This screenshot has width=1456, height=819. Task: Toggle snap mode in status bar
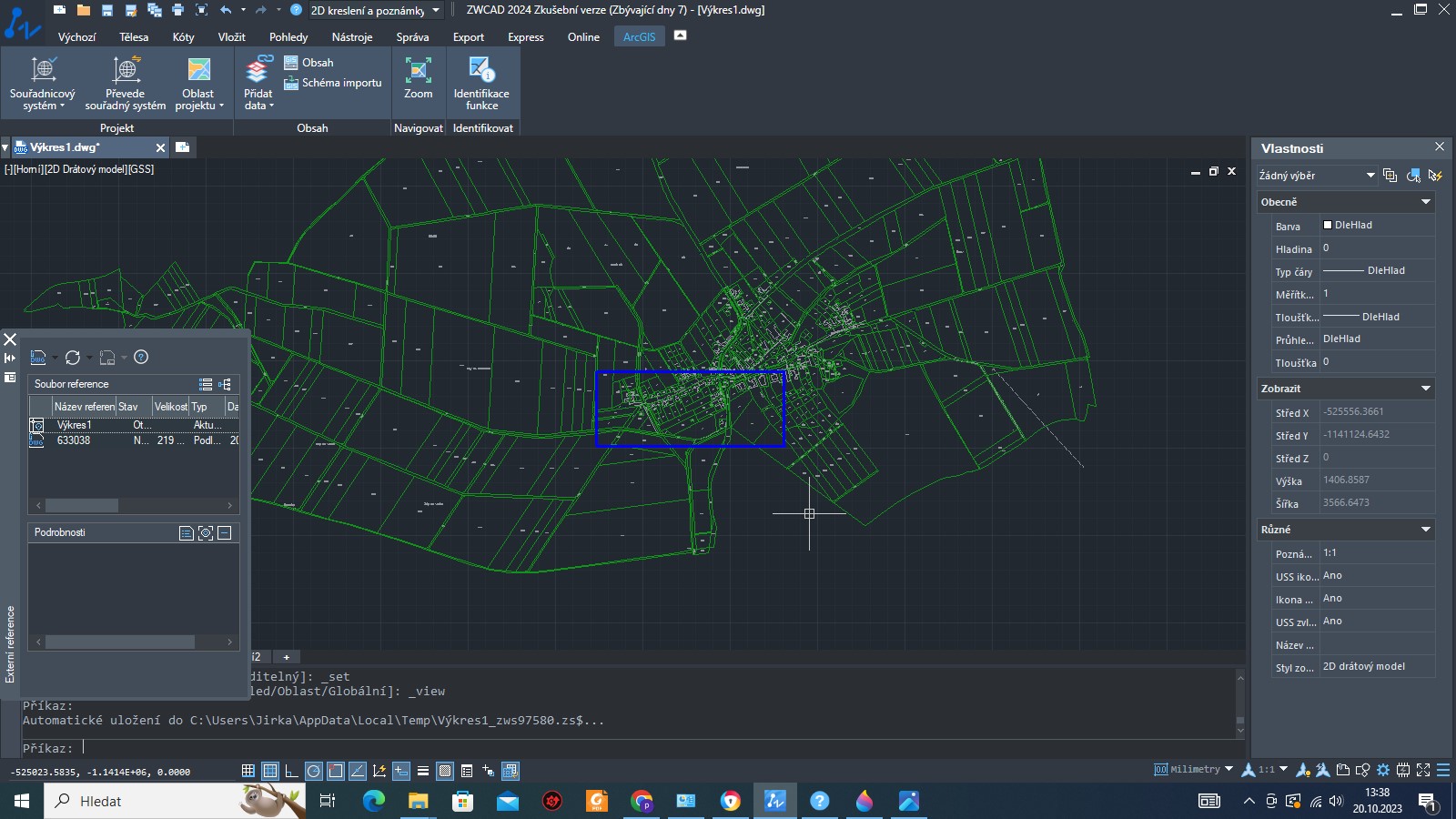pos(248,771)
